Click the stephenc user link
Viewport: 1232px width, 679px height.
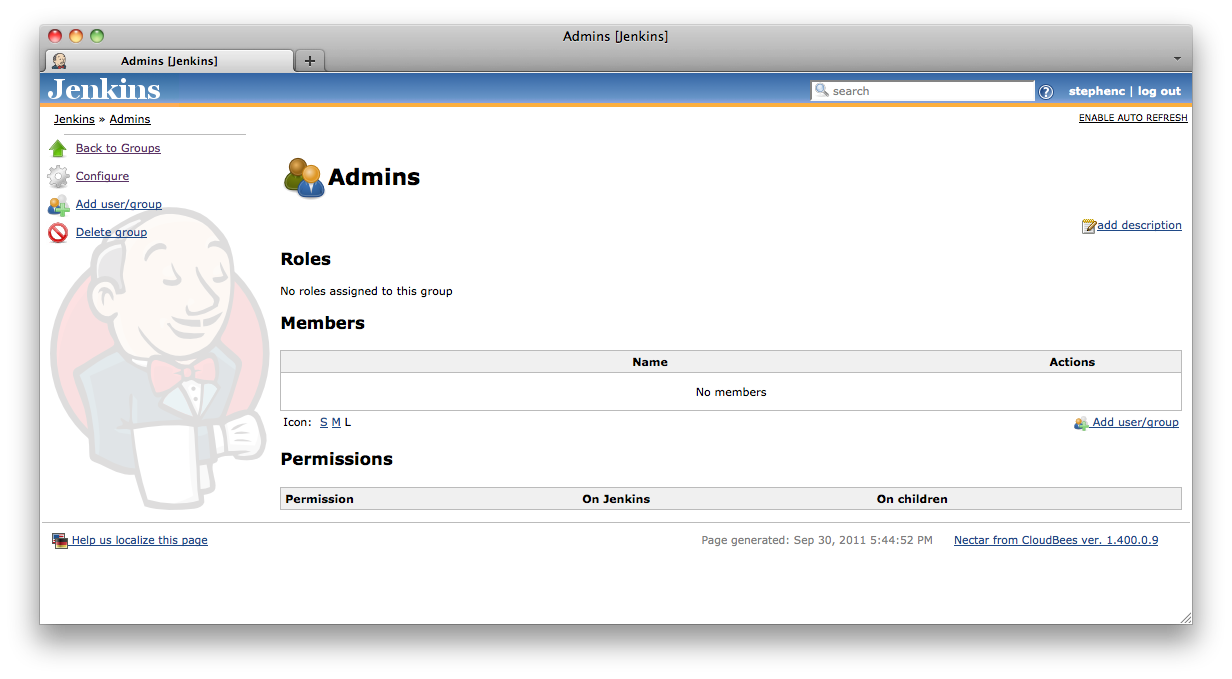[x=1097, y=91]
